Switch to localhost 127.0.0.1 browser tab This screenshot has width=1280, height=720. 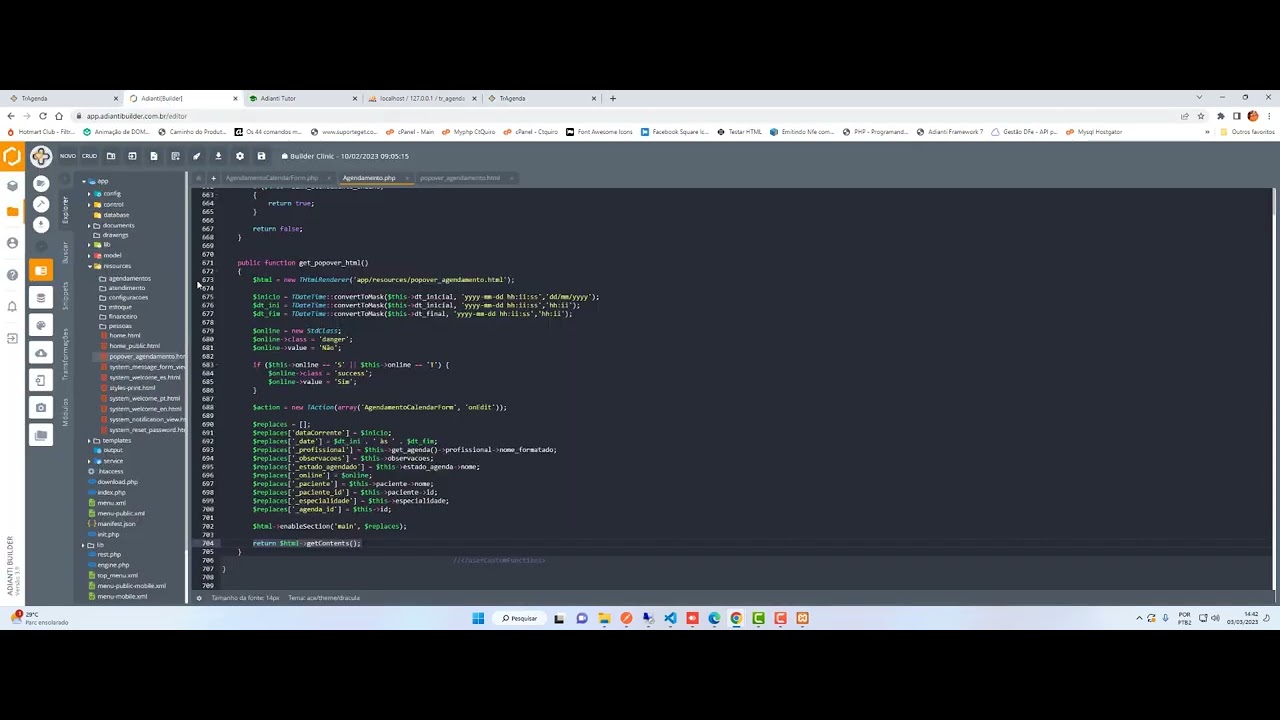pyautogui.click(x=420, y=98)
